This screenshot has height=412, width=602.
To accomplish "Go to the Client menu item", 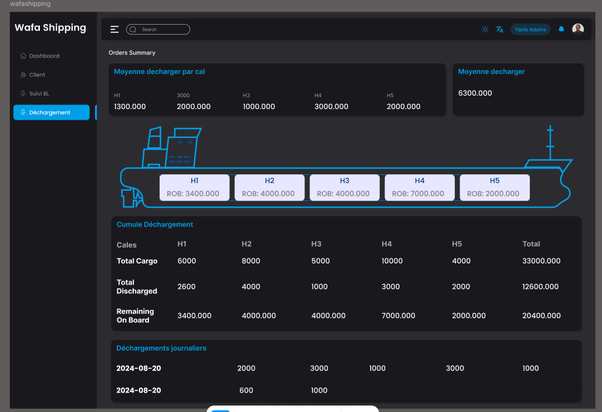I will point(38,75).
